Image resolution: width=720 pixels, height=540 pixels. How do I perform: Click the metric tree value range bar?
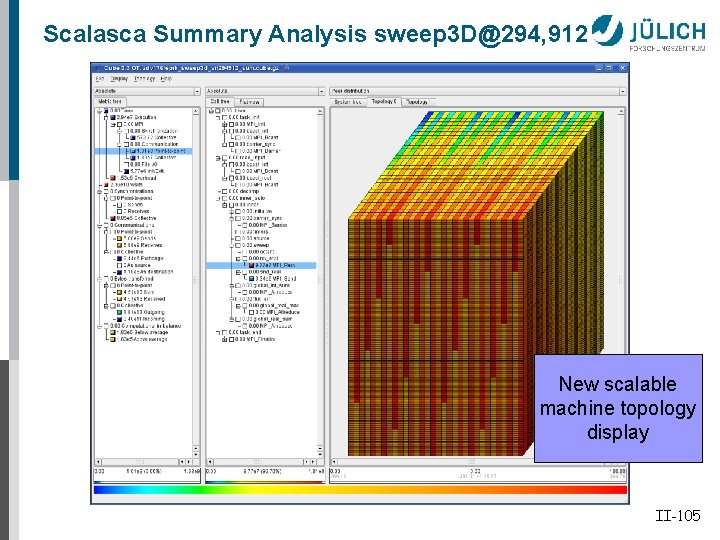click(147, 475)
